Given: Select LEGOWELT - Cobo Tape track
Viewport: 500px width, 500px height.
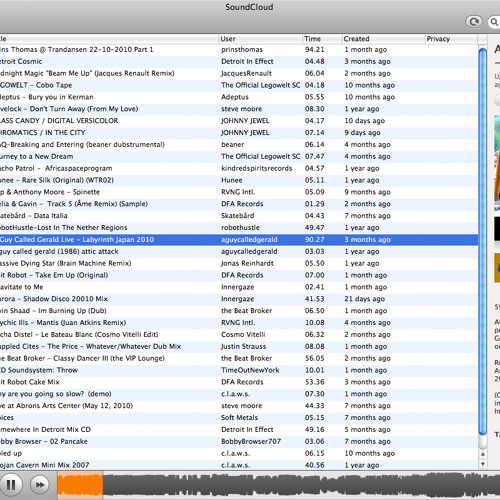Looking at the screenshot, I should pos(239,85).
